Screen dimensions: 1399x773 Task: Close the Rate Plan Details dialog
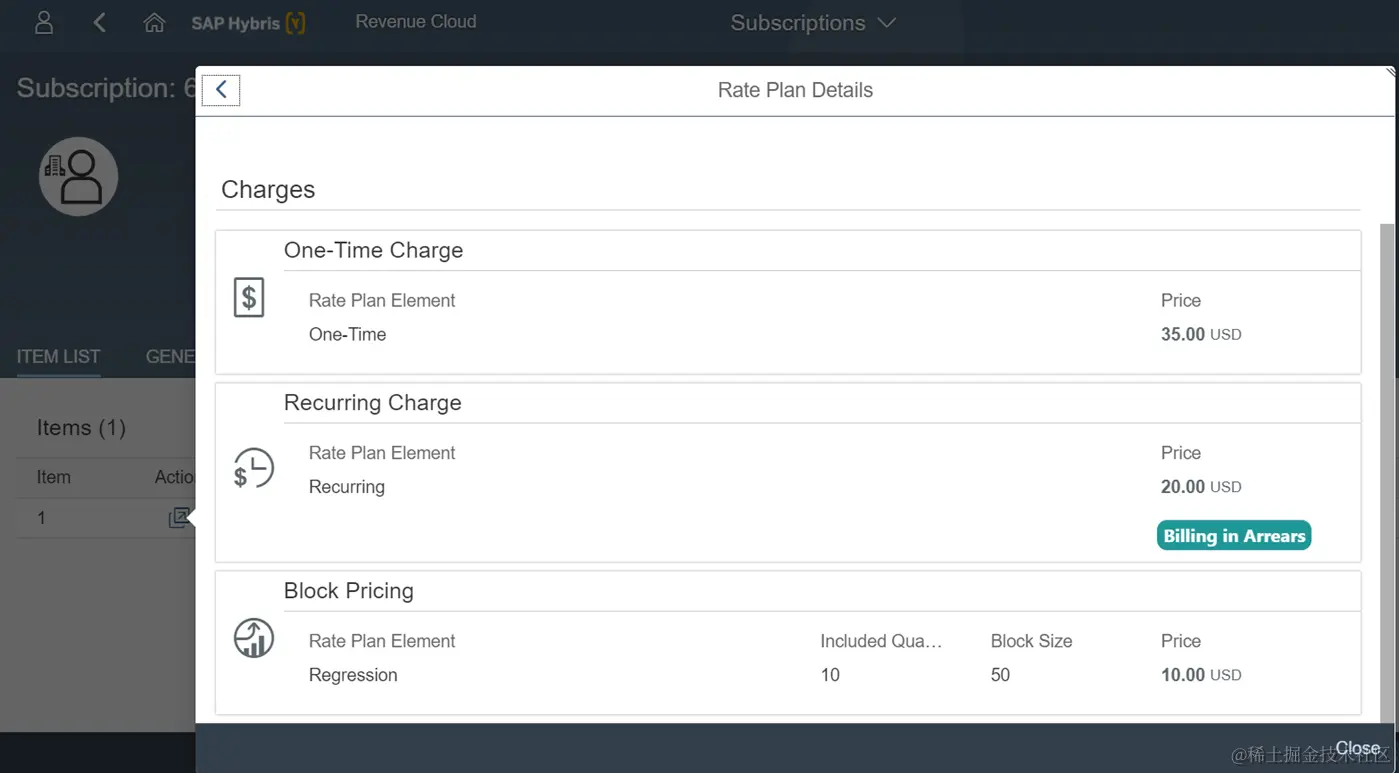pos(1357,748)
